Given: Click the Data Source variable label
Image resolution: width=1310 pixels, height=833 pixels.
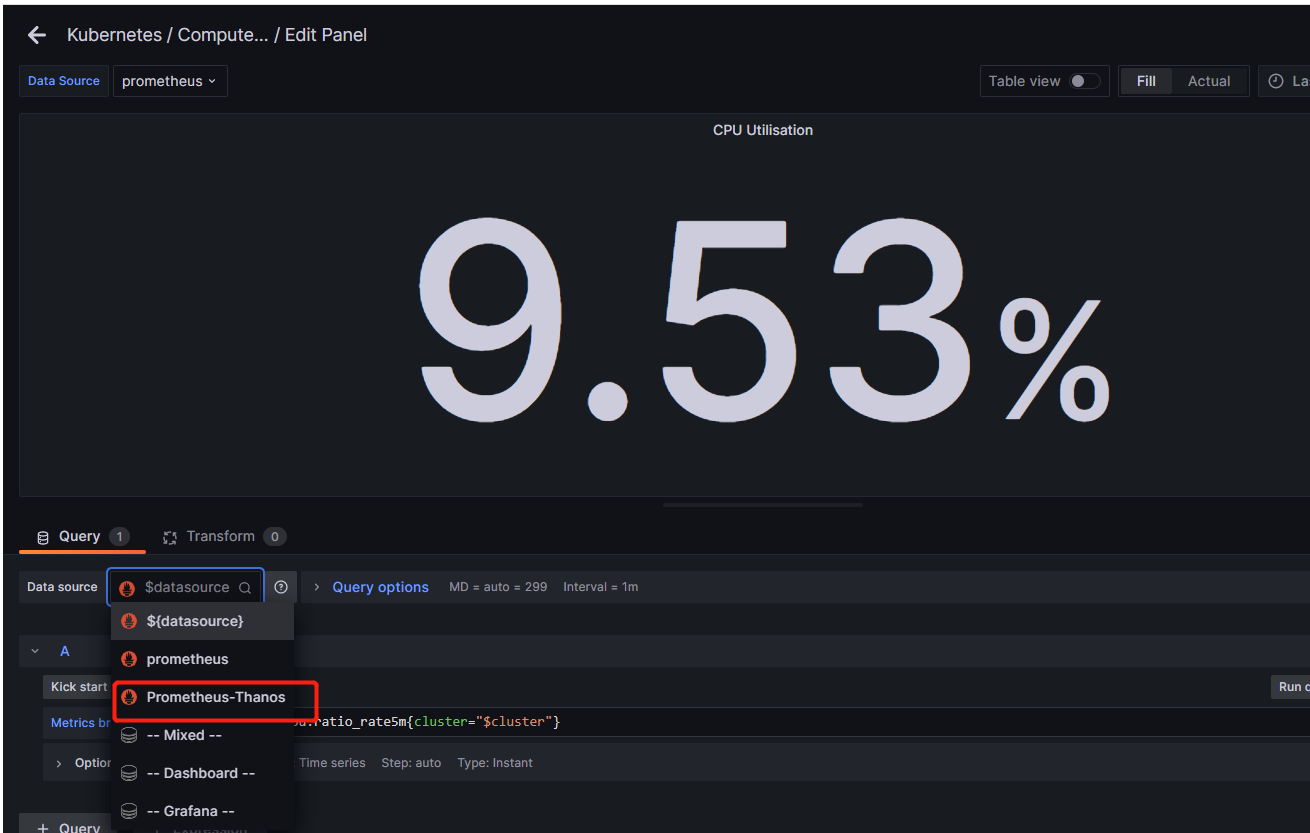Looking at the screenshot, I should [64, 81].
